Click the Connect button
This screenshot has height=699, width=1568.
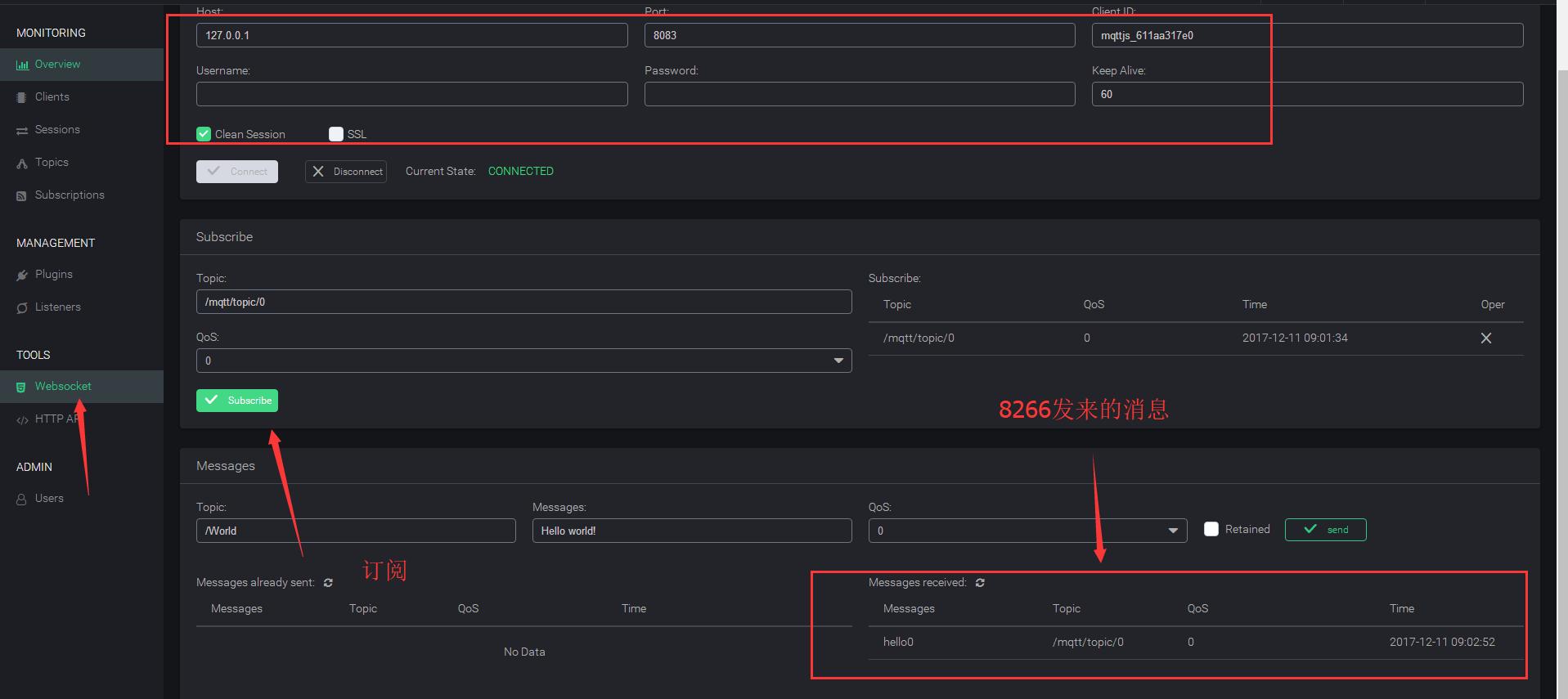tap(237, 172)
